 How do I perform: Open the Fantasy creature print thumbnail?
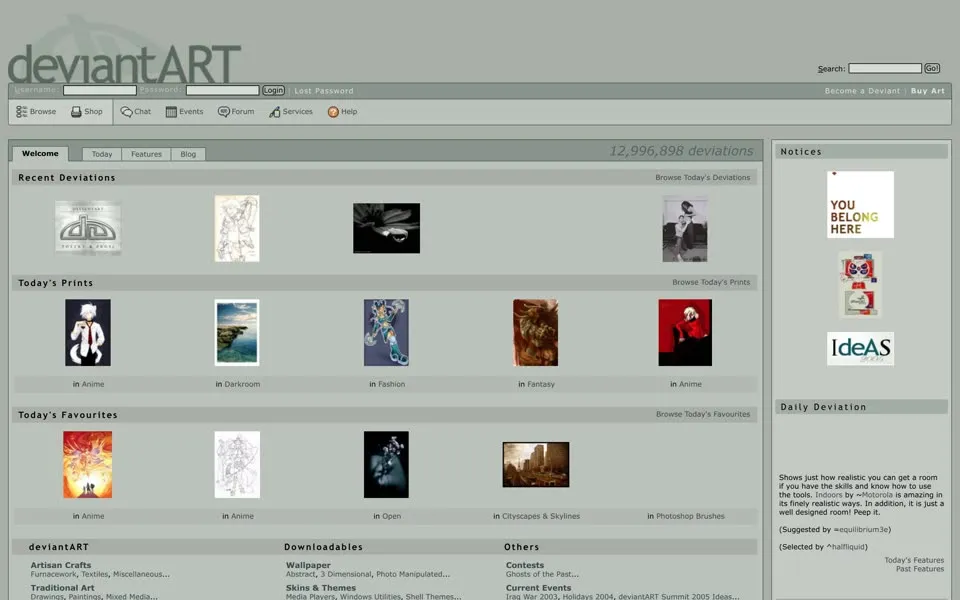pyautogui.click(x=536, y=332)
